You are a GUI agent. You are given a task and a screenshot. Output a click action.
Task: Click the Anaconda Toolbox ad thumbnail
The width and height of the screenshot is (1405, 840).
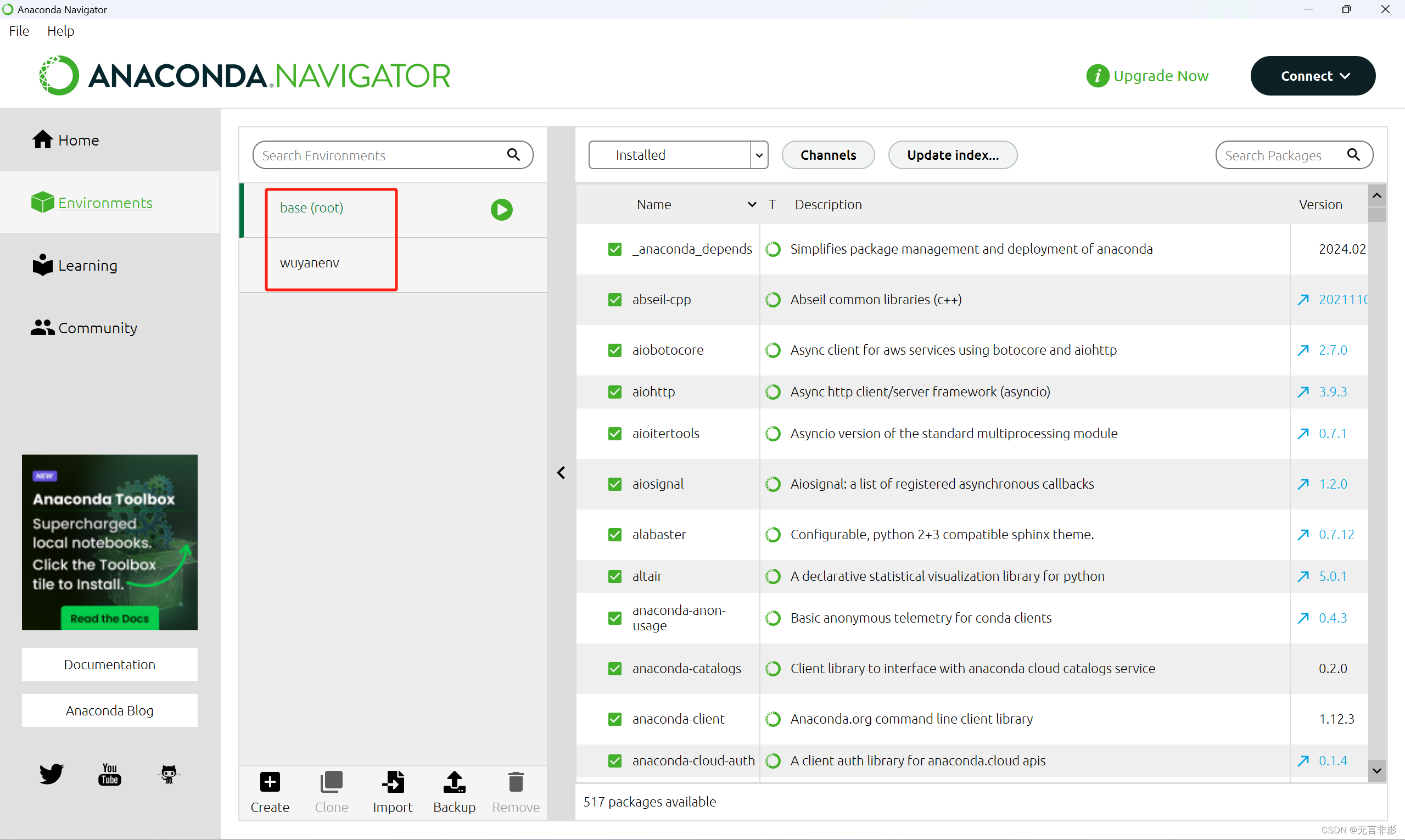[x=110, y=542]
